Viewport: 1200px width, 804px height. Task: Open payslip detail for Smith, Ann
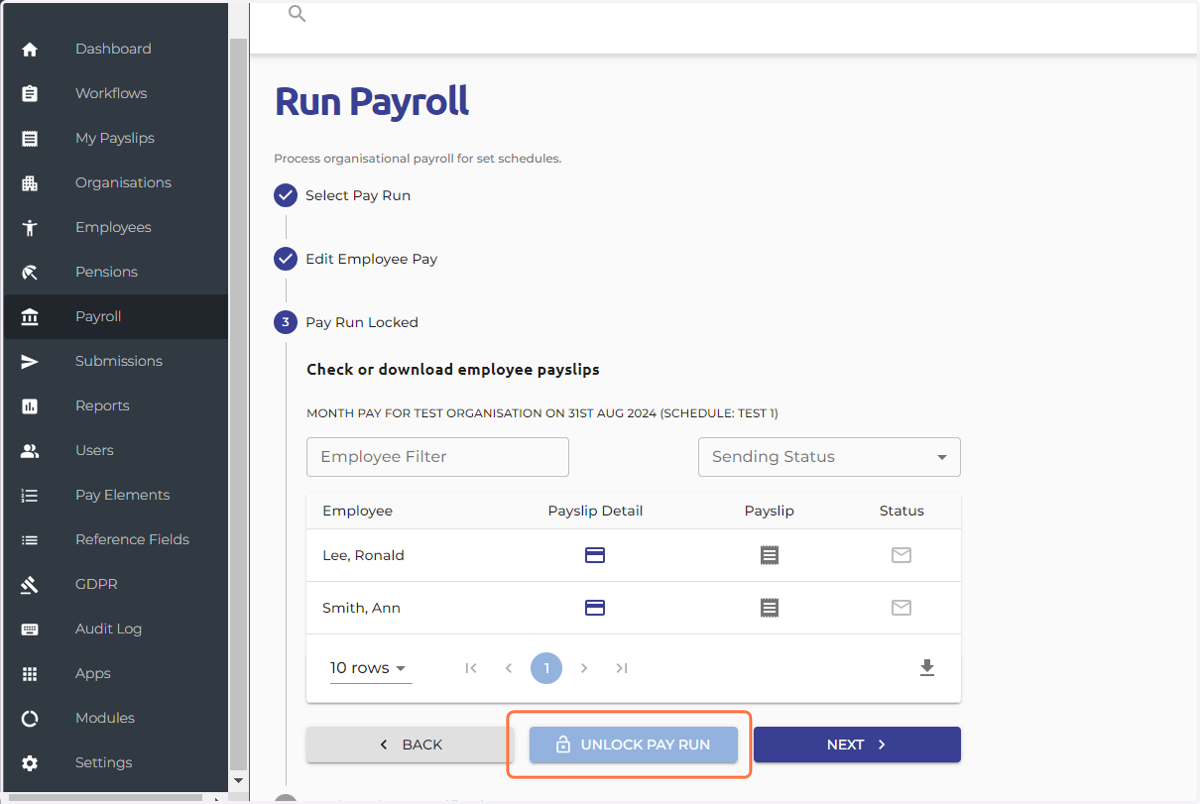[x=595, y=607]
